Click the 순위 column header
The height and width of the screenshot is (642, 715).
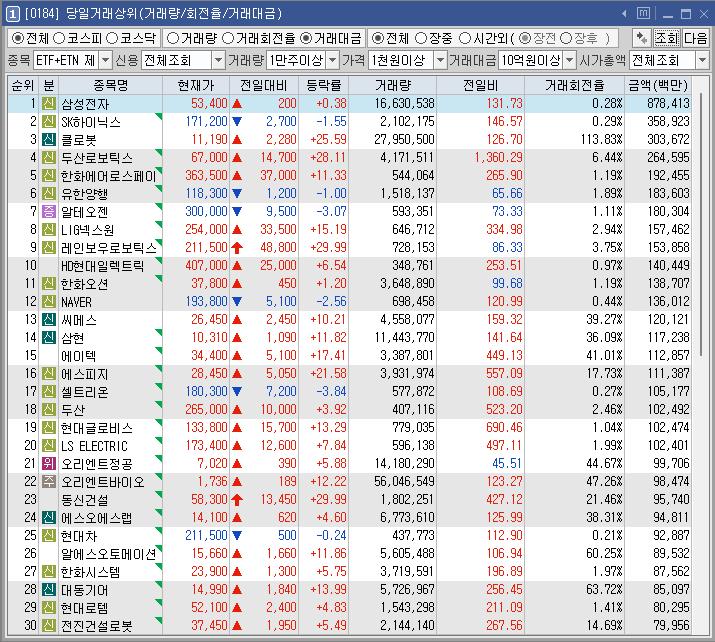23,85
